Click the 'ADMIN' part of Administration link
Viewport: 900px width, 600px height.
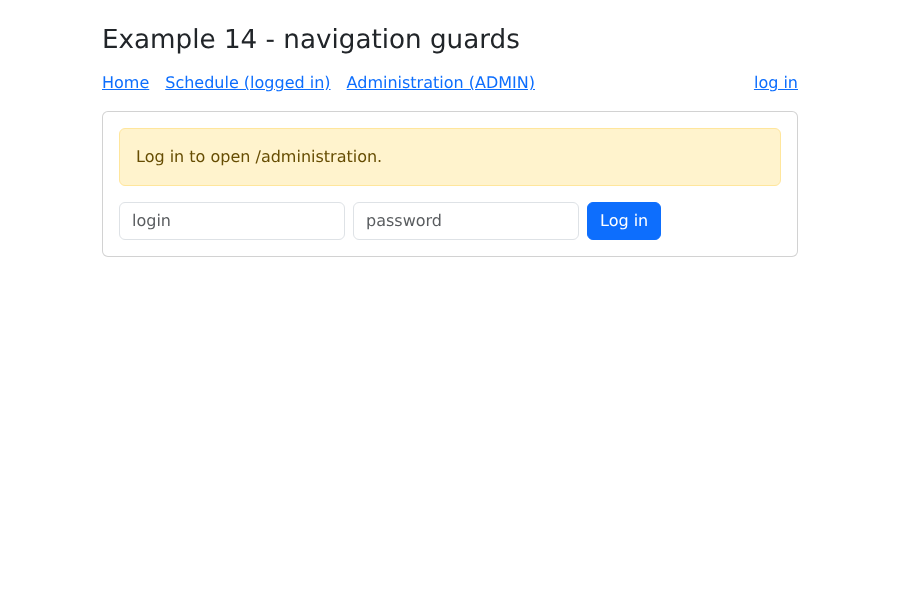point(502,83)
